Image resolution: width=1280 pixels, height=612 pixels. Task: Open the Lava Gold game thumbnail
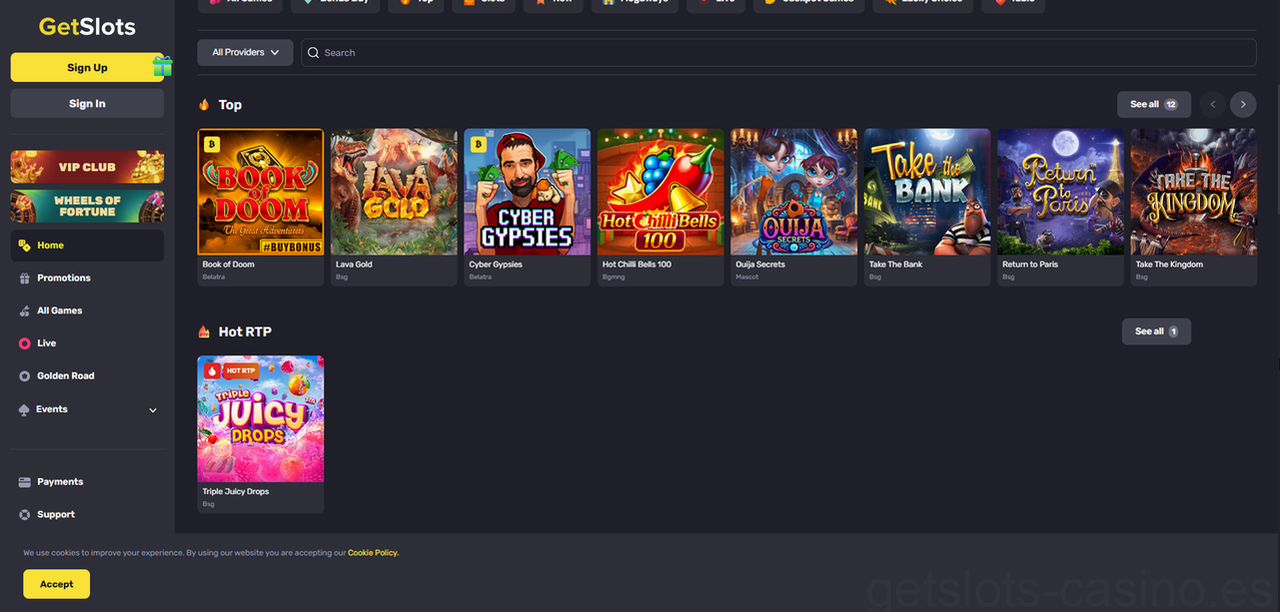(394, 191)
